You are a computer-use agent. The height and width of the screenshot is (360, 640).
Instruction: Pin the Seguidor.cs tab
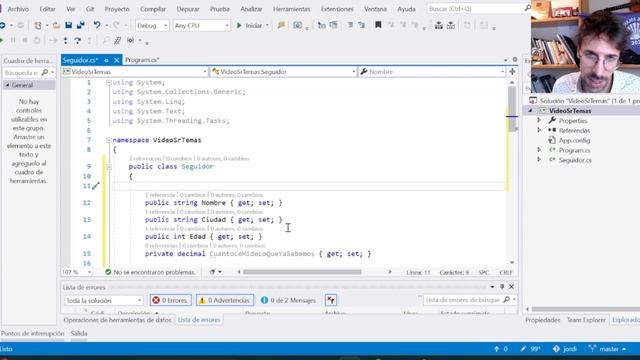(x=106, y=60)
